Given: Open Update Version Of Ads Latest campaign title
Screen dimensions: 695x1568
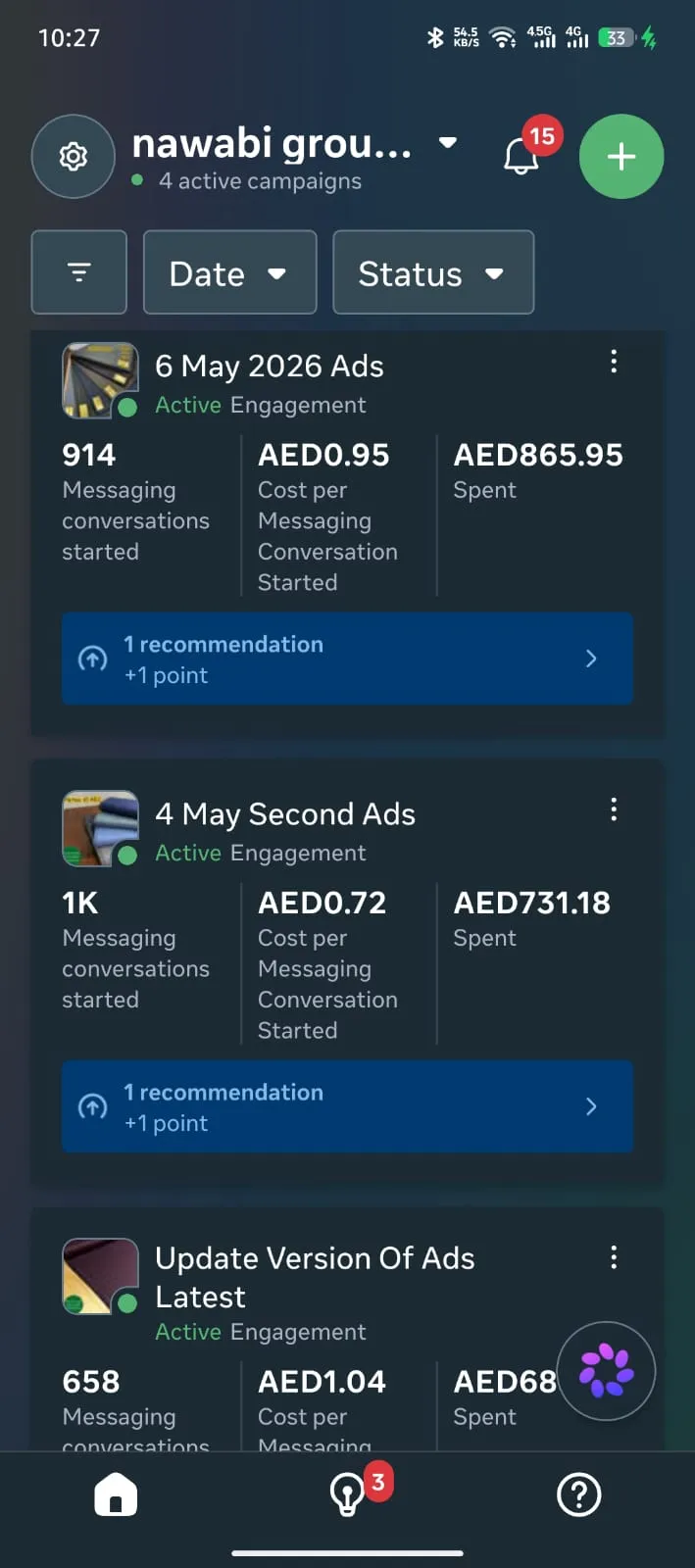Looking at the screenshot, I should [x=315, y=1277].
